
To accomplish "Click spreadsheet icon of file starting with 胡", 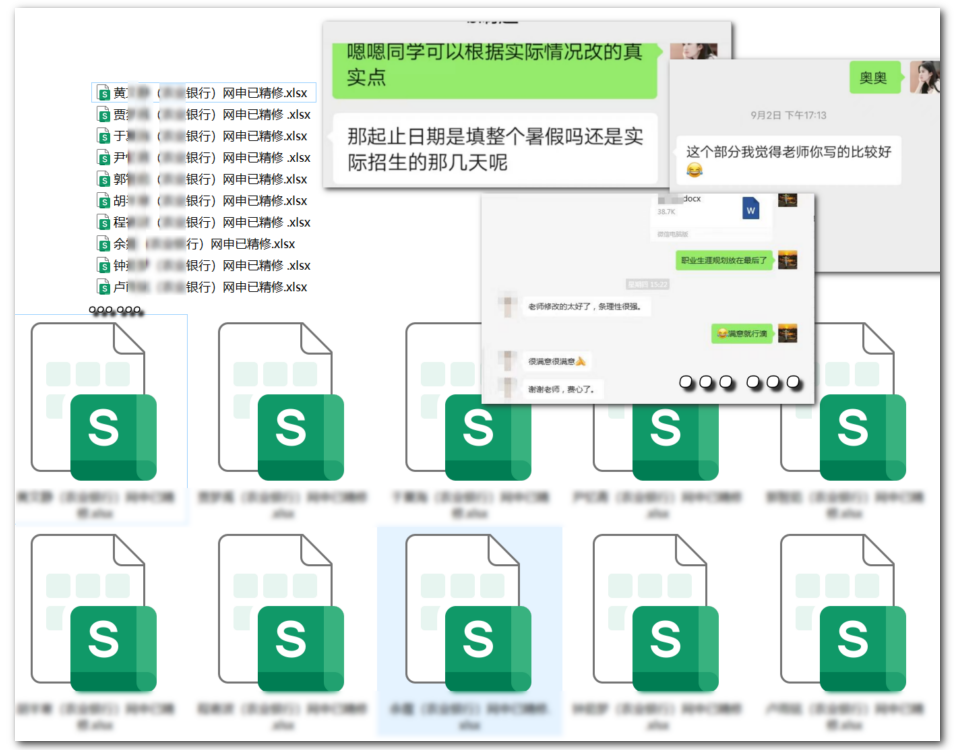I will point(103,201).
